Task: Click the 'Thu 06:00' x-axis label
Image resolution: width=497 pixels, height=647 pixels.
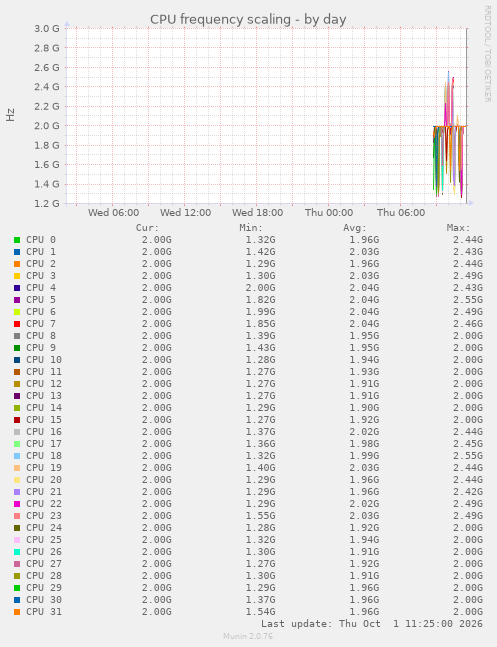Action: click(401, 213)
